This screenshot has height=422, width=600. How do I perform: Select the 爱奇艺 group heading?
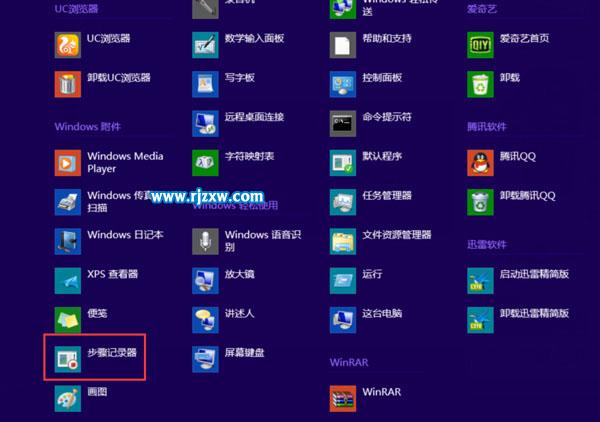(482, 9)
